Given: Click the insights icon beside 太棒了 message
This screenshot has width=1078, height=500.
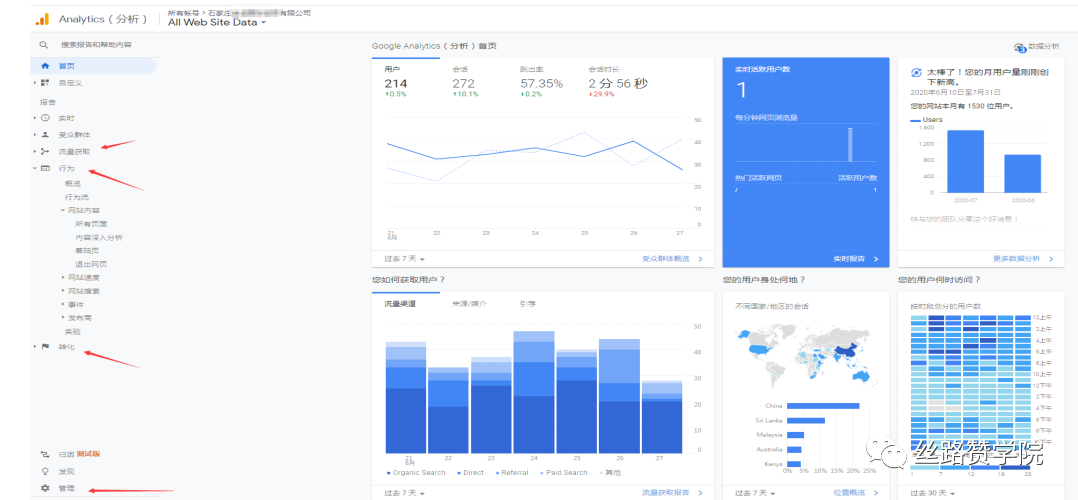Looking at the screenshot, I should 916,72.
